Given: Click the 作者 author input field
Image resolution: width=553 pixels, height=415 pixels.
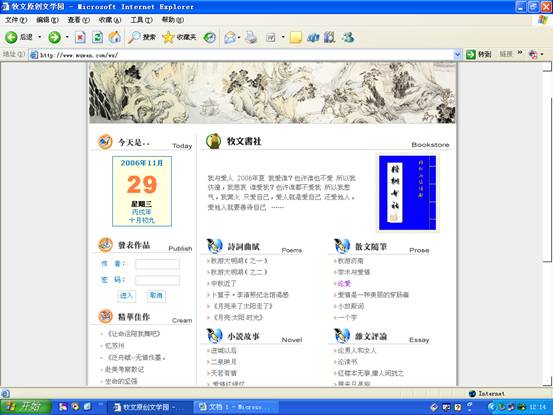Looking at the screenshot, I should (157, 264).
